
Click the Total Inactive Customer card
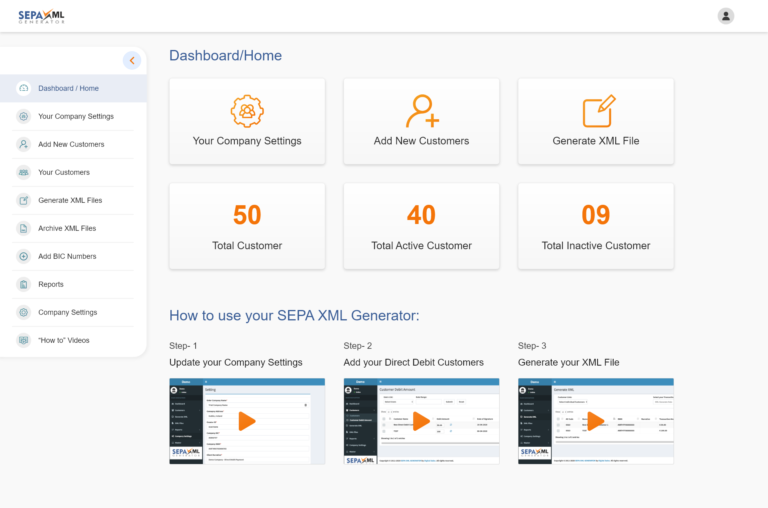click(x=596, y=226)
